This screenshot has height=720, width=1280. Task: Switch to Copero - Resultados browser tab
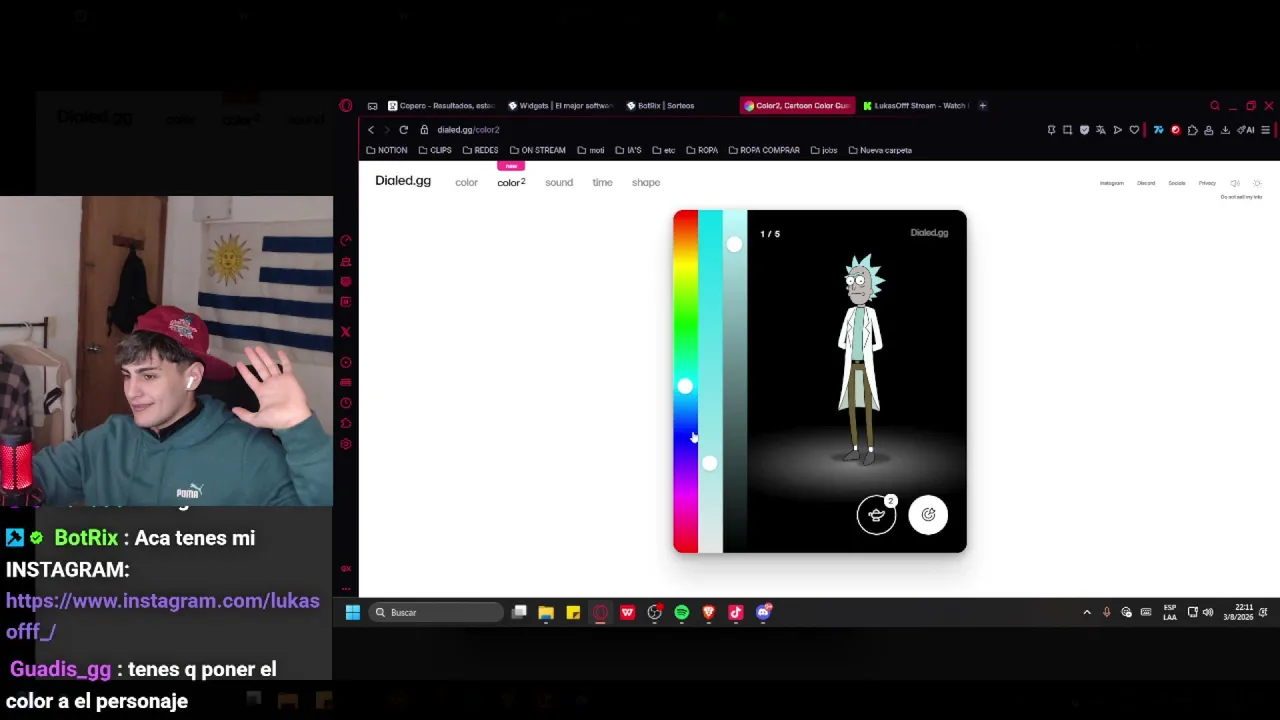coord(441,105)
